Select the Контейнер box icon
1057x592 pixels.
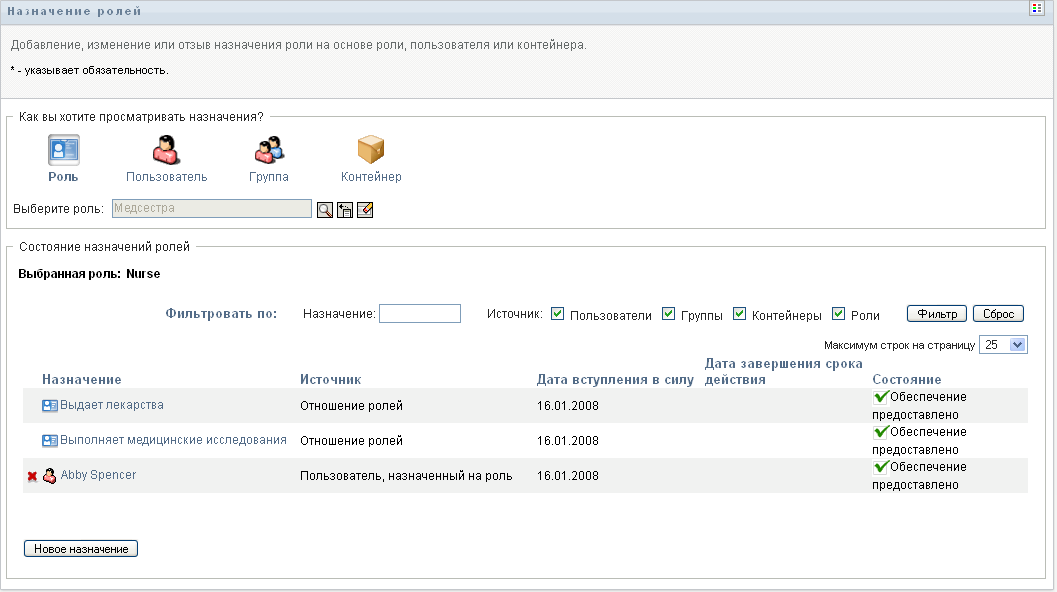click(x=371, y=150)
